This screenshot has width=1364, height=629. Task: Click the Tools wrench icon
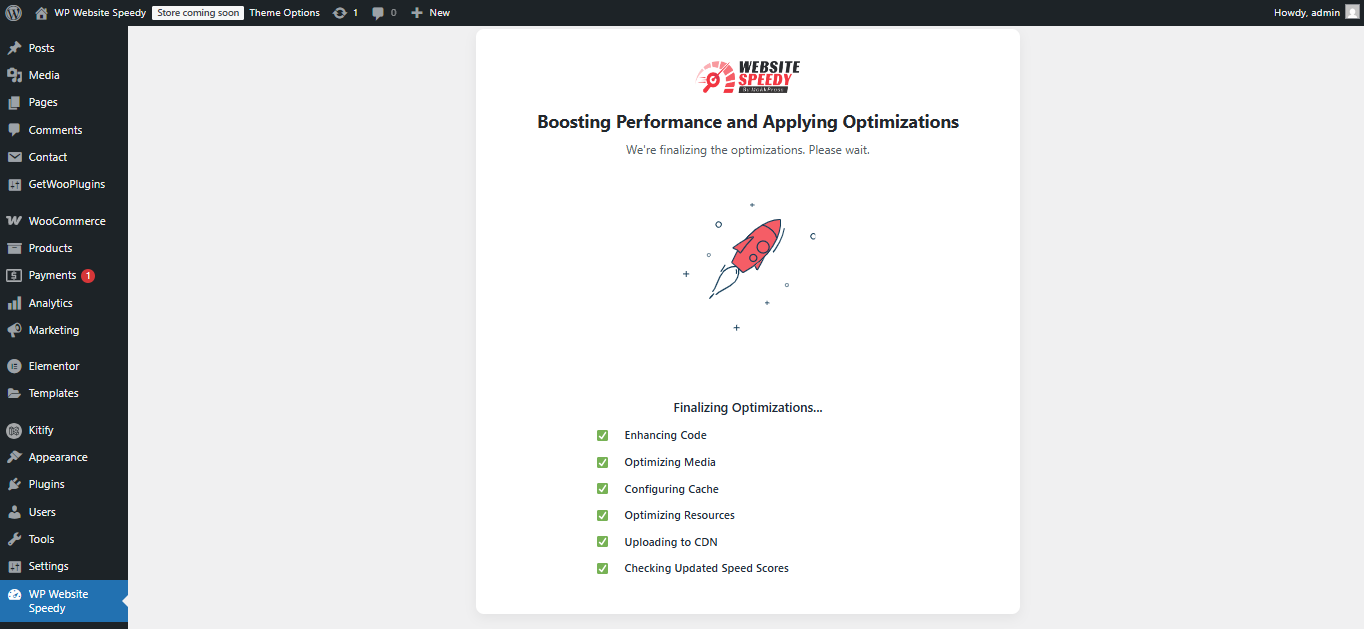pyautogui.click(x=14, y=539)
